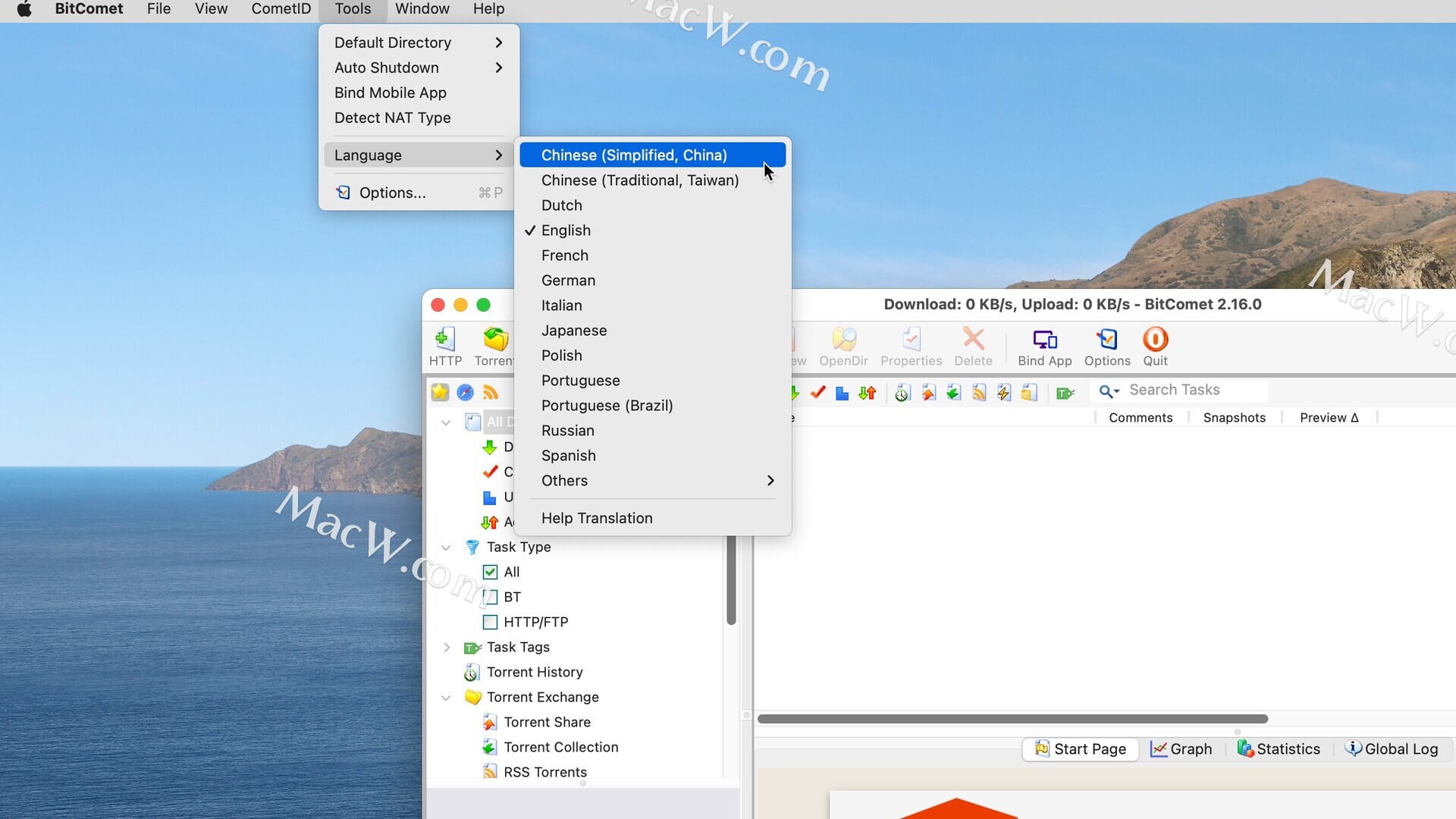
Task: Open the CometID menu
Action: pyautogui.click(x=281, y=9)
